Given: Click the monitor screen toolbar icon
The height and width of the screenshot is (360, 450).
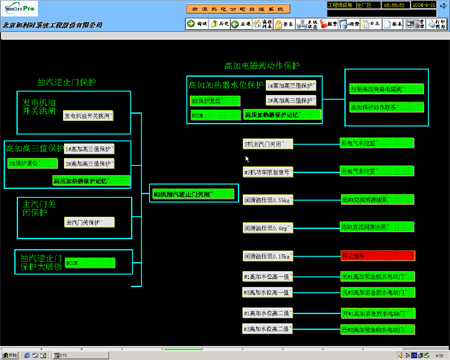Looking at the screenshot, I should point(415,24).
